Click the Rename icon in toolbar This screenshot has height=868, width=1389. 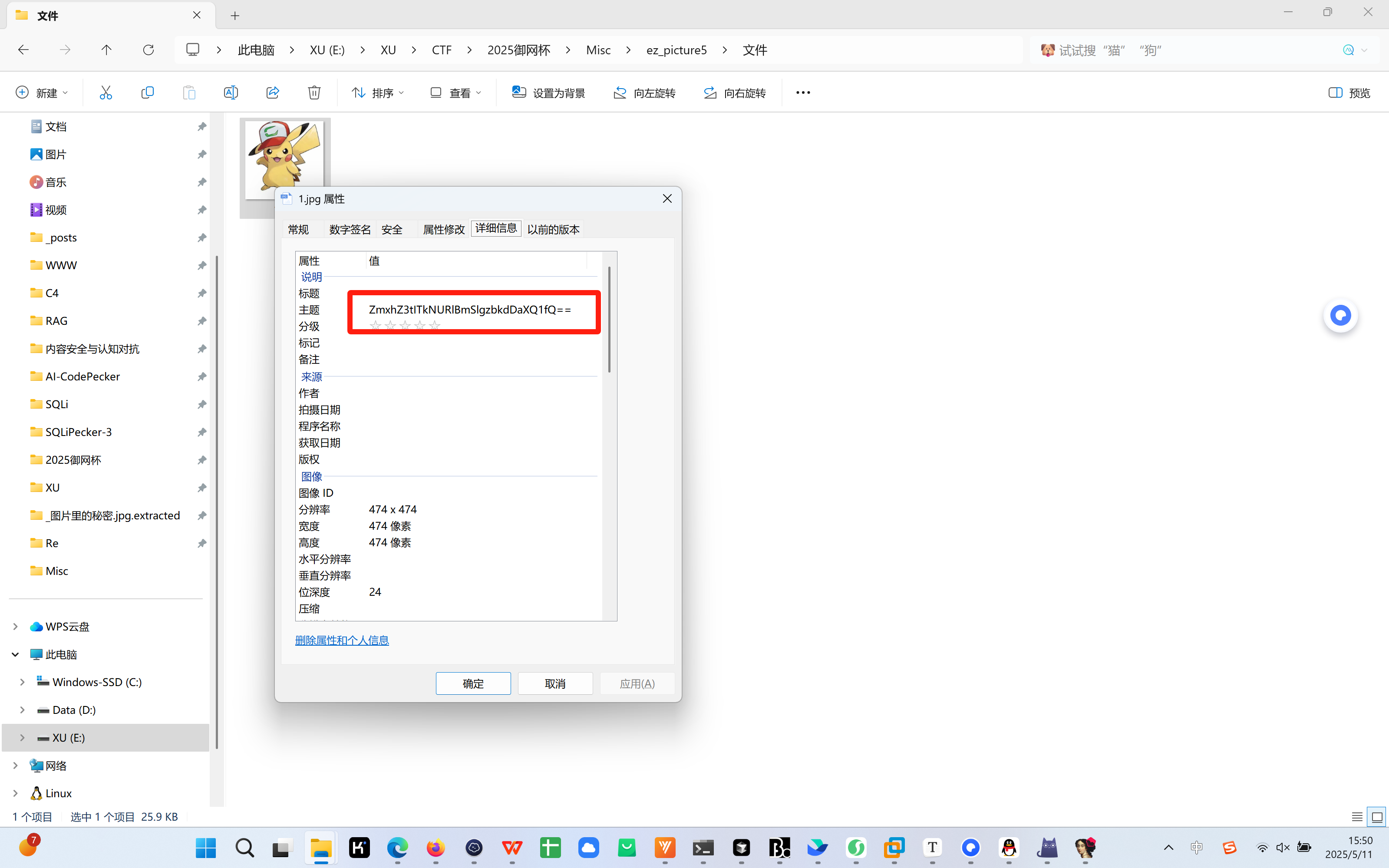(231, 92)
